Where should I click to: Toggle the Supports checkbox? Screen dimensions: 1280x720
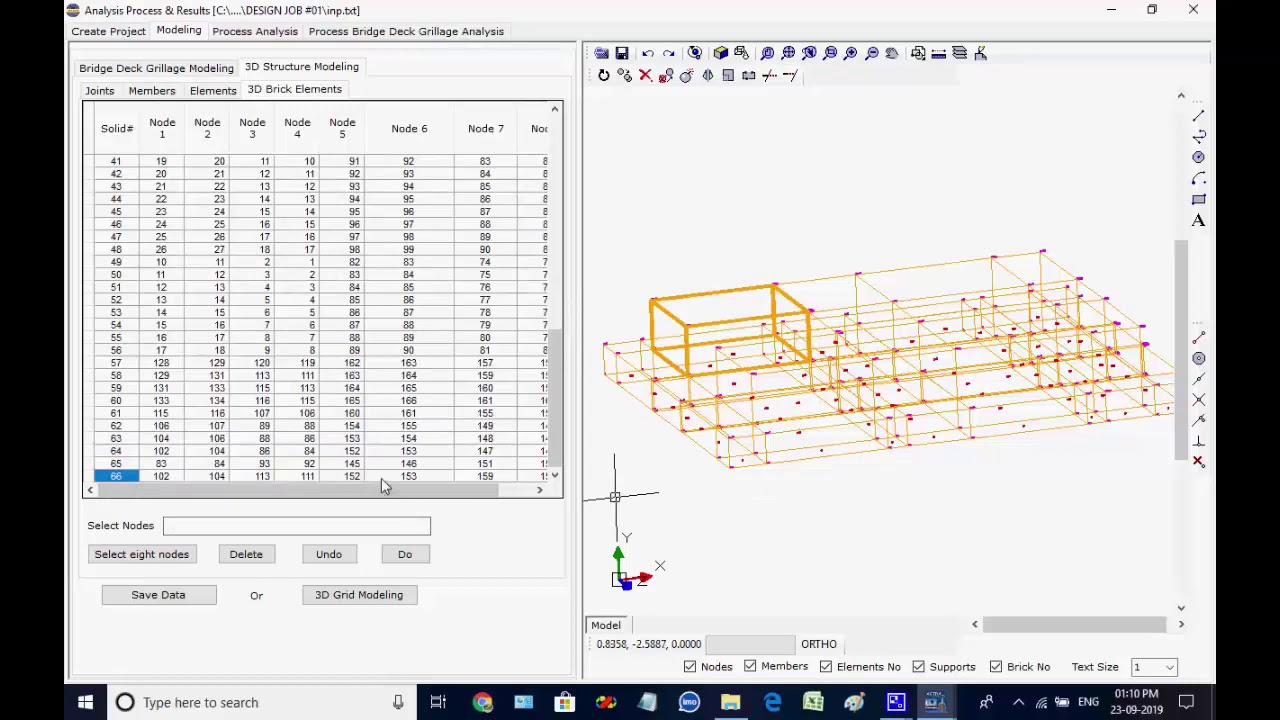919,667
